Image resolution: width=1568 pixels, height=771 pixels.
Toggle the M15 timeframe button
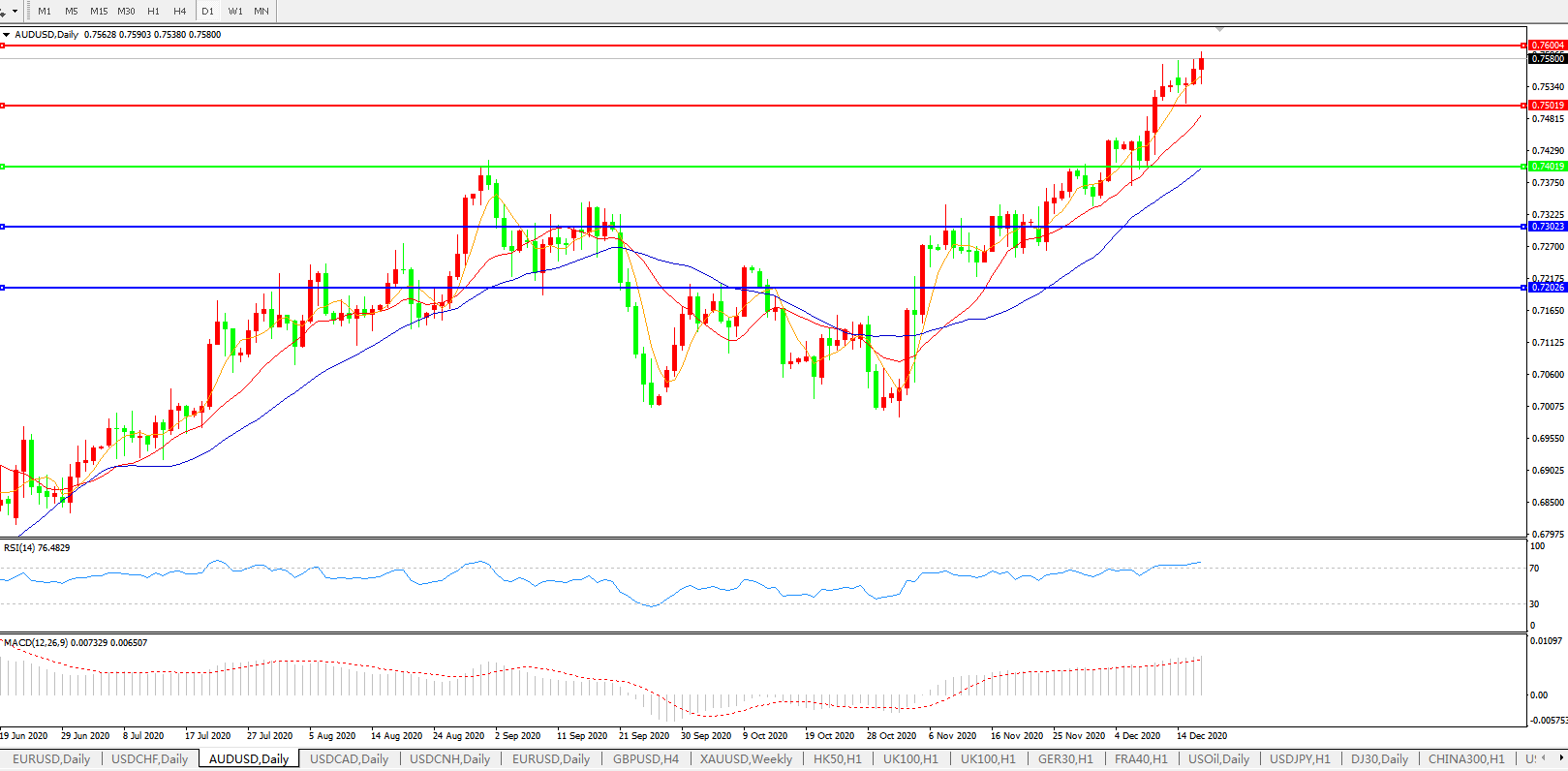coord(99,11)
